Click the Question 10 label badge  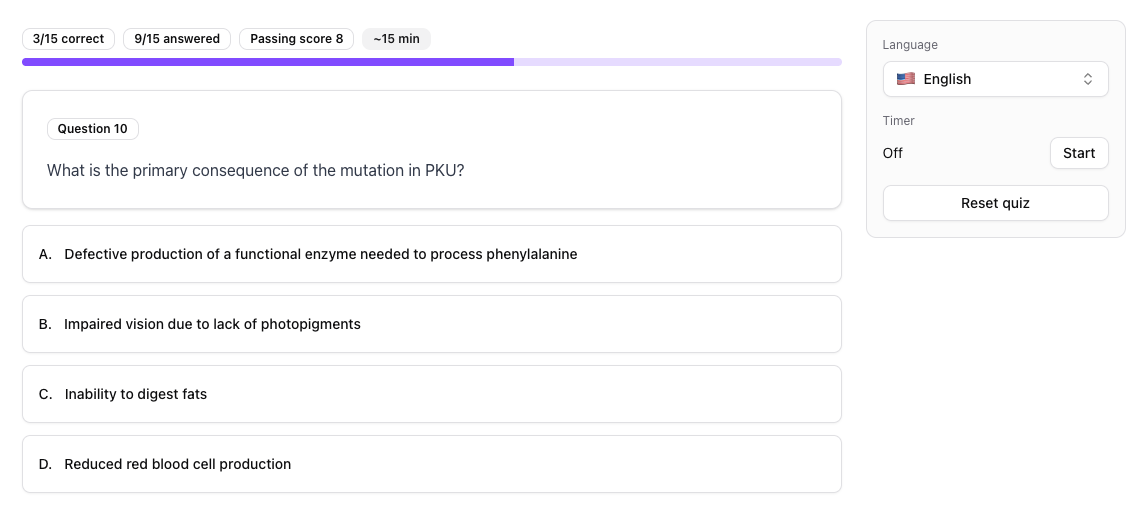click(x=93, y=129)
